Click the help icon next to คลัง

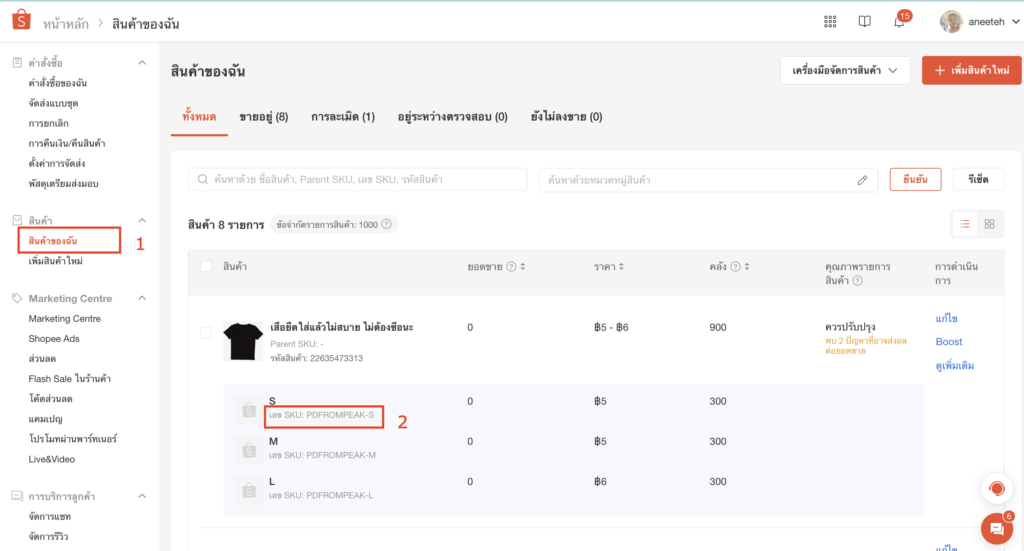click(735, 266)
